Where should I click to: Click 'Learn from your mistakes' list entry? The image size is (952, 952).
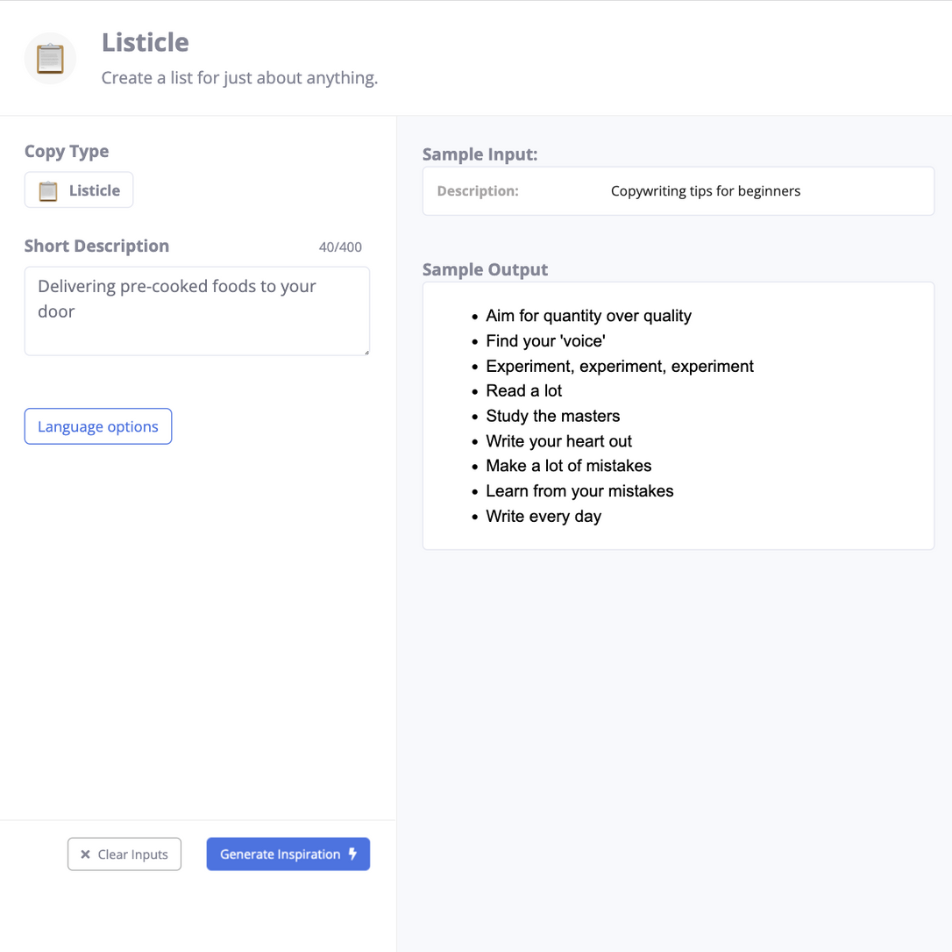pos(579,491)
